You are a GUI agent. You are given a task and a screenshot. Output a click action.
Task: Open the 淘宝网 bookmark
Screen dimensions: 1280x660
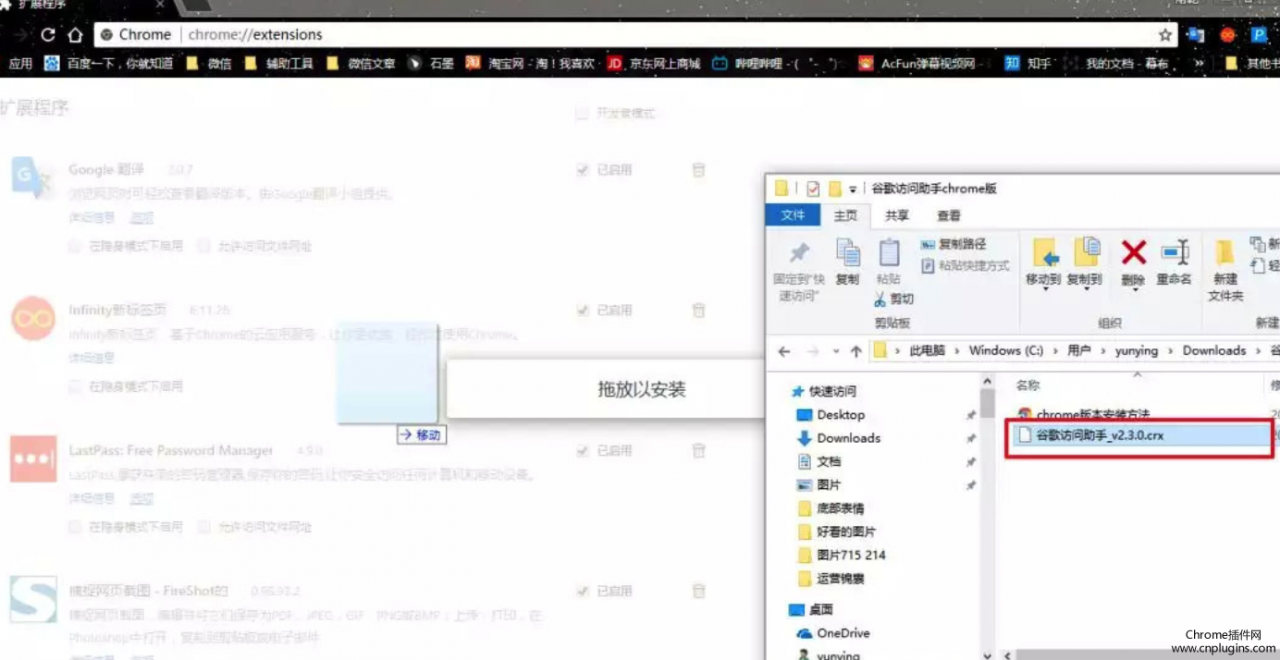532,63
